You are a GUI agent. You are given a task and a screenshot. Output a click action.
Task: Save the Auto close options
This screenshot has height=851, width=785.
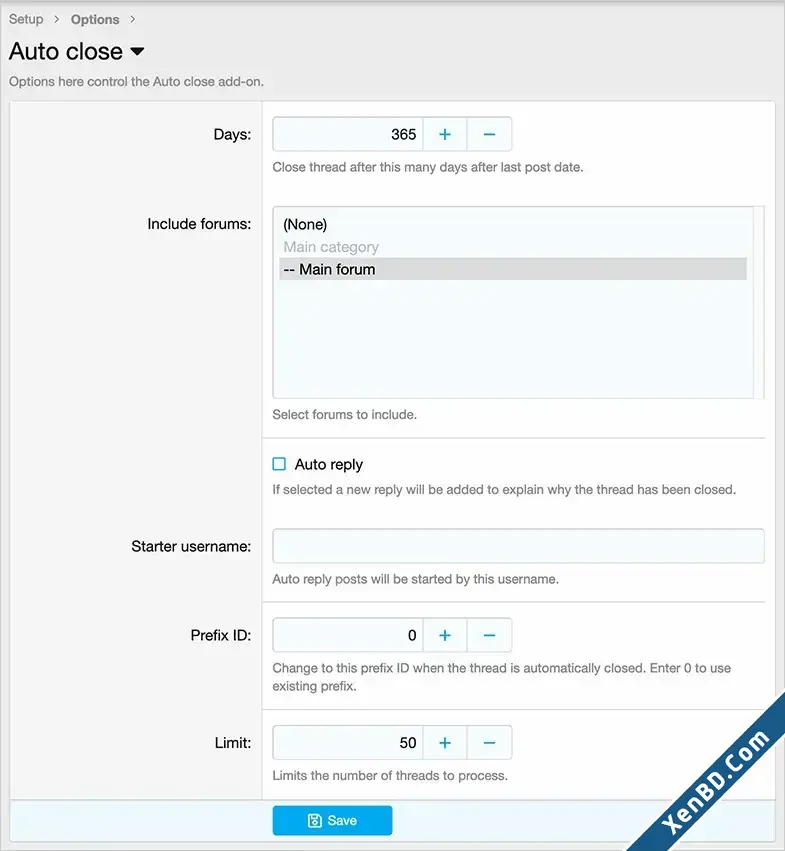point(332,820)
